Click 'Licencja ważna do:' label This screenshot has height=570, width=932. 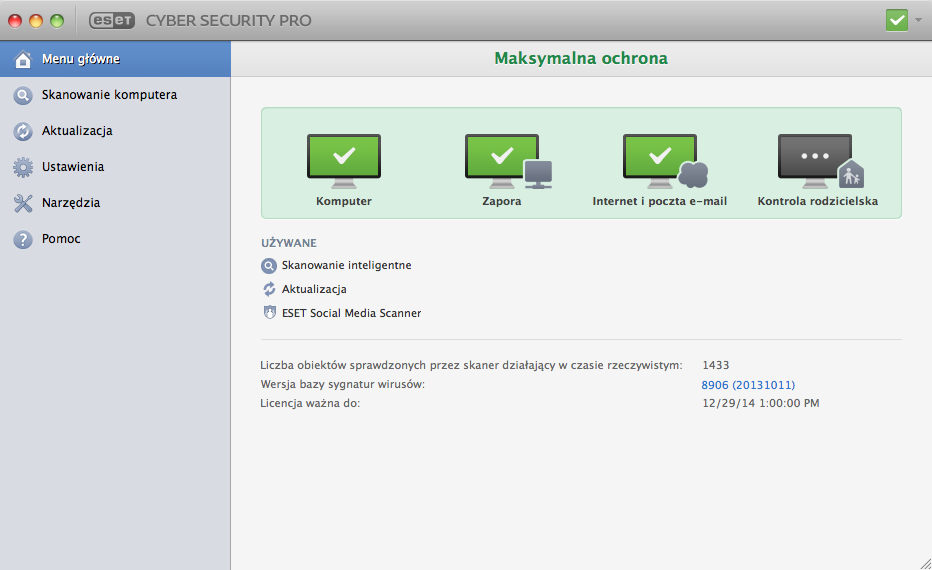310,403
